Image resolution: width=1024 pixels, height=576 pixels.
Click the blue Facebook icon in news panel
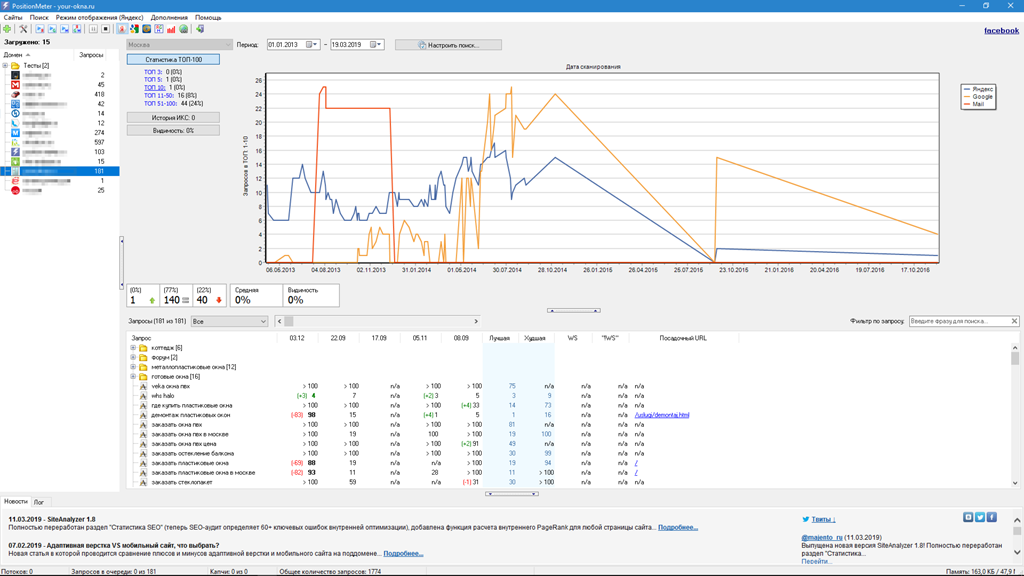tap(992, 517)
